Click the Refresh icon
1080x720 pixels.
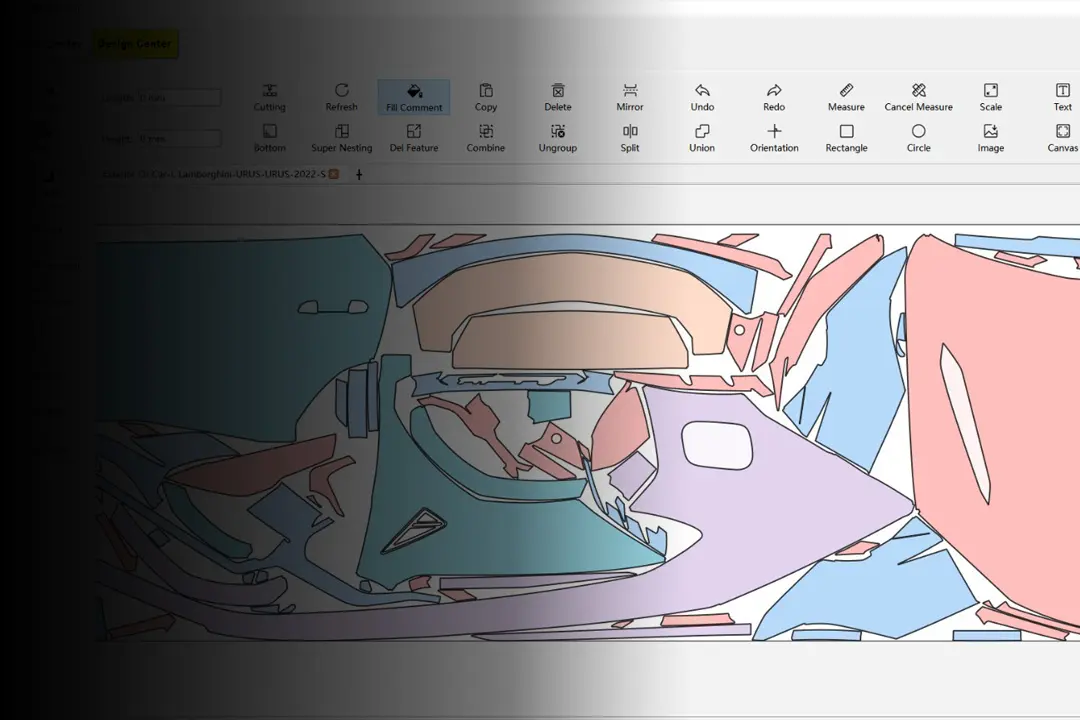point(341,97)
